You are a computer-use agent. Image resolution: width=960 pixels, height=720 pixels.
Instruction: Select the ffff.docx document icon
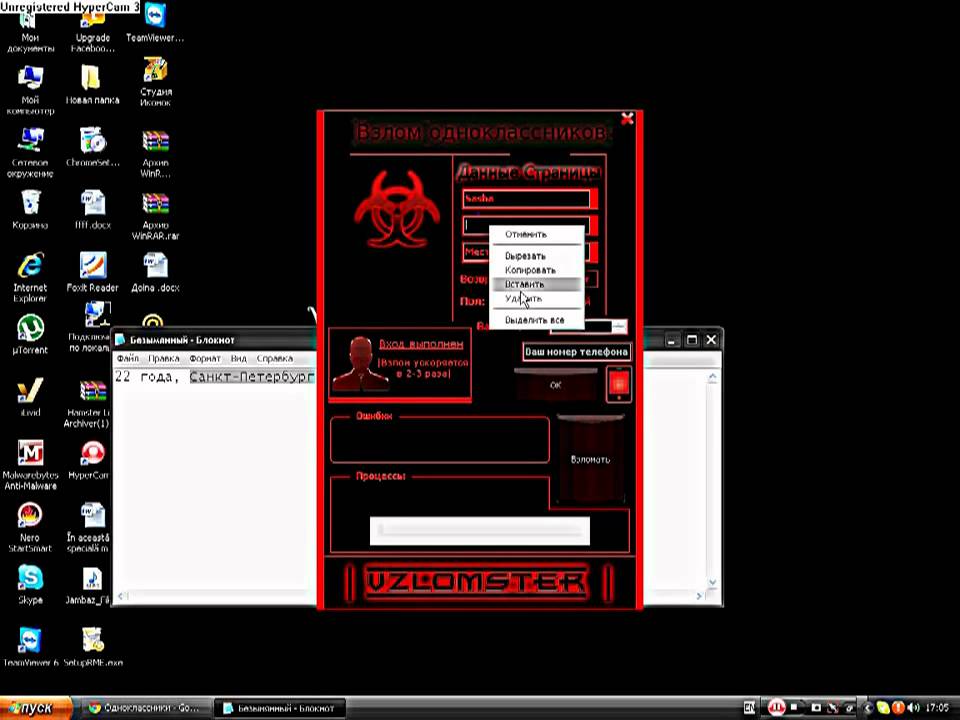(93, 210)
